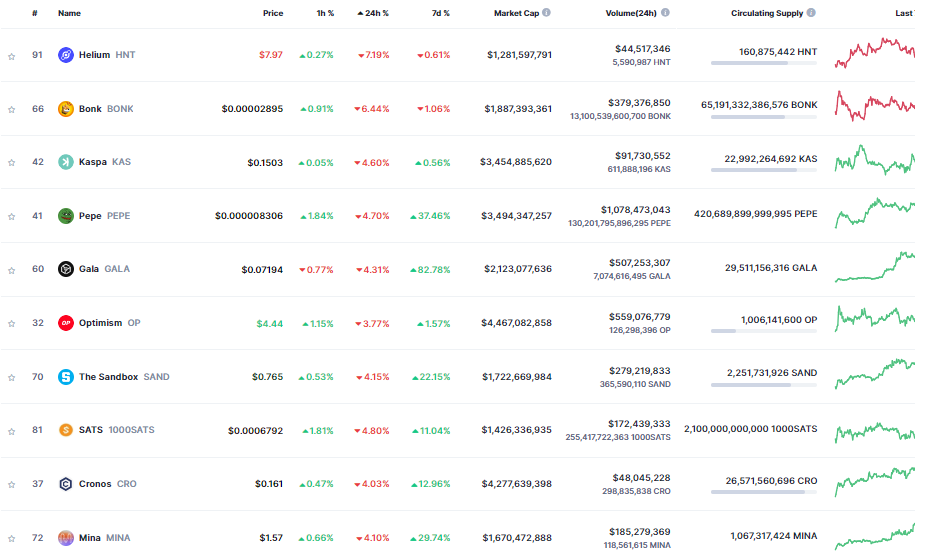
Task: Click the orange SATS logo
Action: click(x=65, y=430)
